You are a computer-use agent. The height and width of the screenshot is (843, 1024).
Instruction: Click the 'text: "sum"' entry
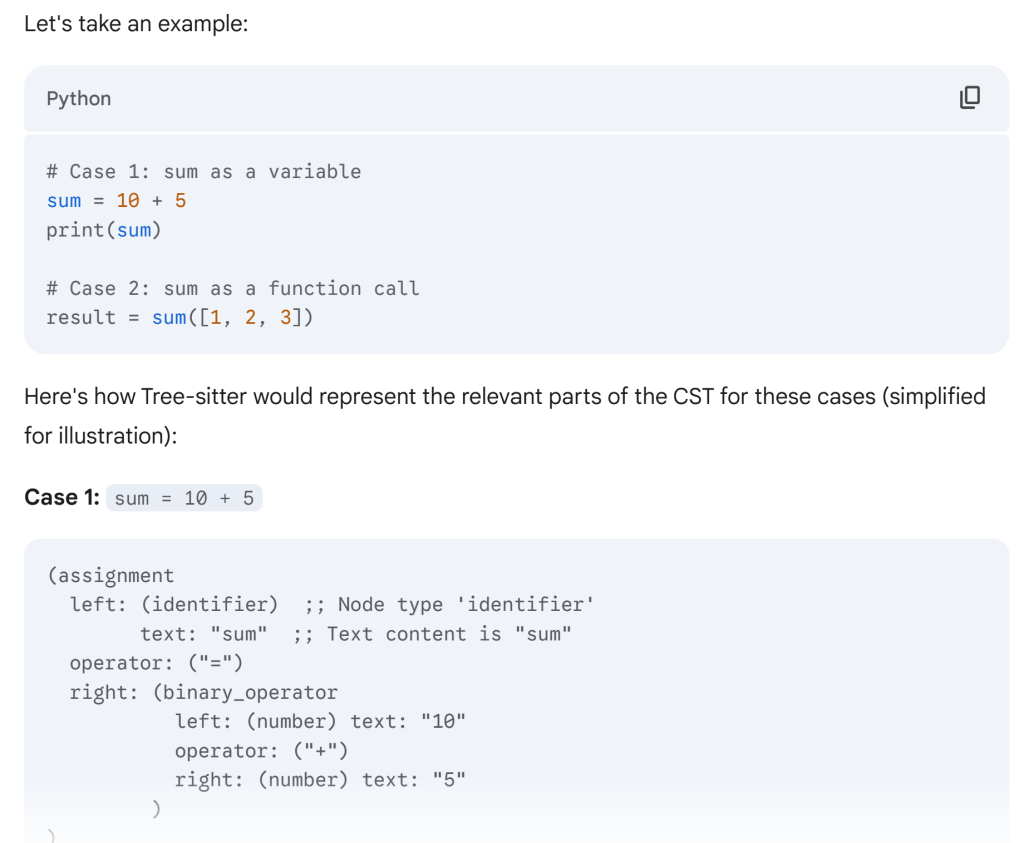coord(204,634)
